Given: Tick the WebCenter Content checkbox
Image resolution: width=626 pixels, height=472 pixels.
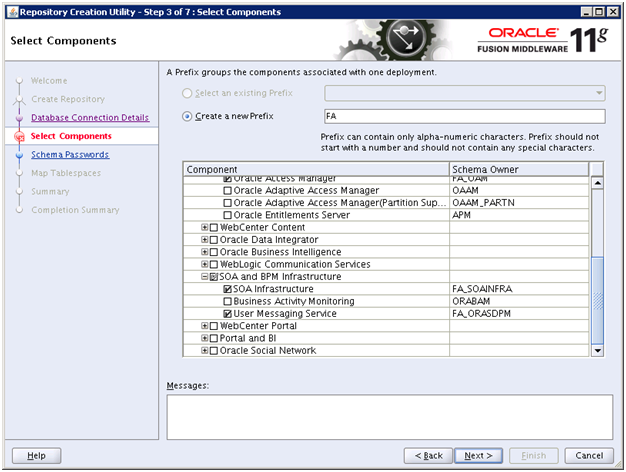Looking at the screenshot, I should [x=214, y=228].
